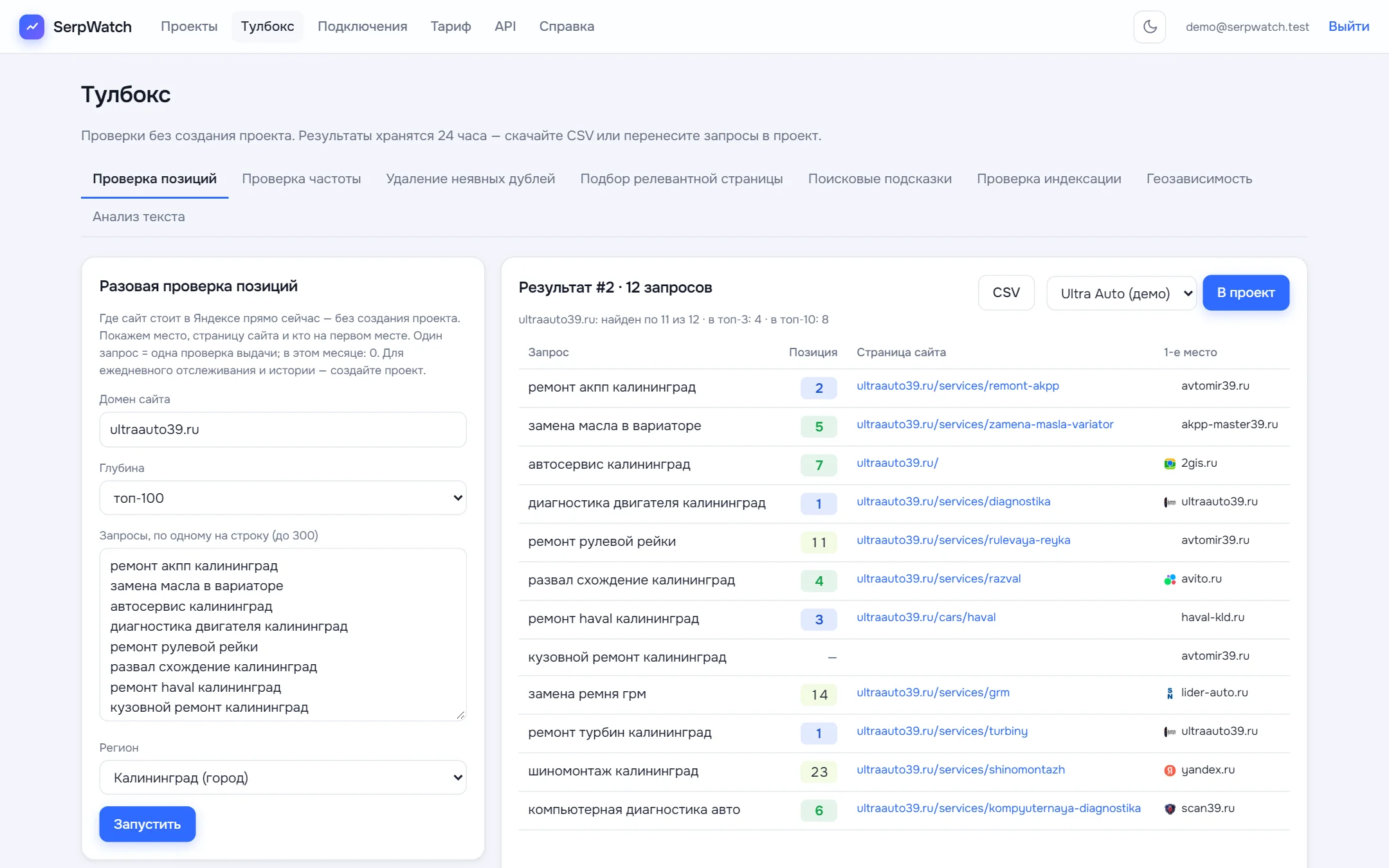Open the Анализ текста tab
Image resolution: width=1389 pixels, height=868 pixels.
[x=138, y=217]
